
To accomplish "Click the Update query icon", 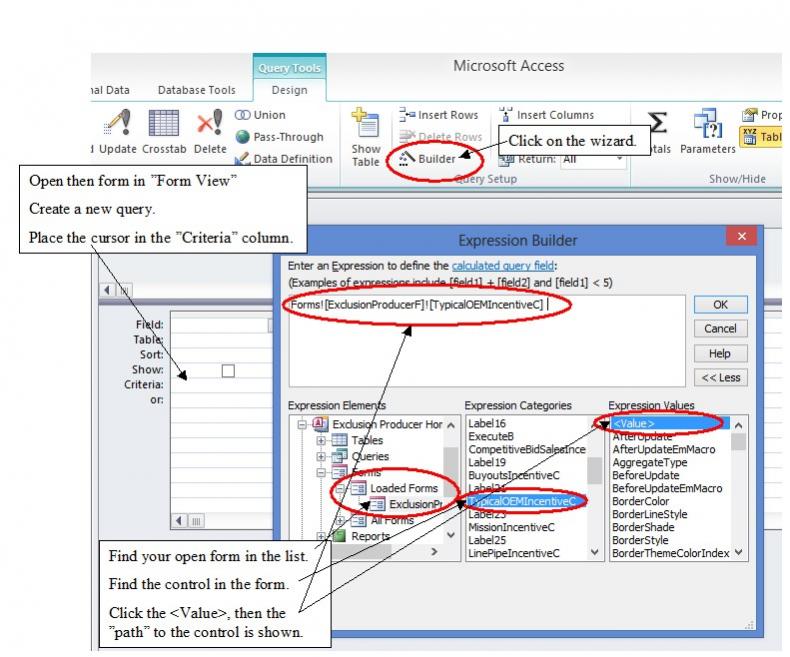I will pyautogui.click(x=117, y=122).
